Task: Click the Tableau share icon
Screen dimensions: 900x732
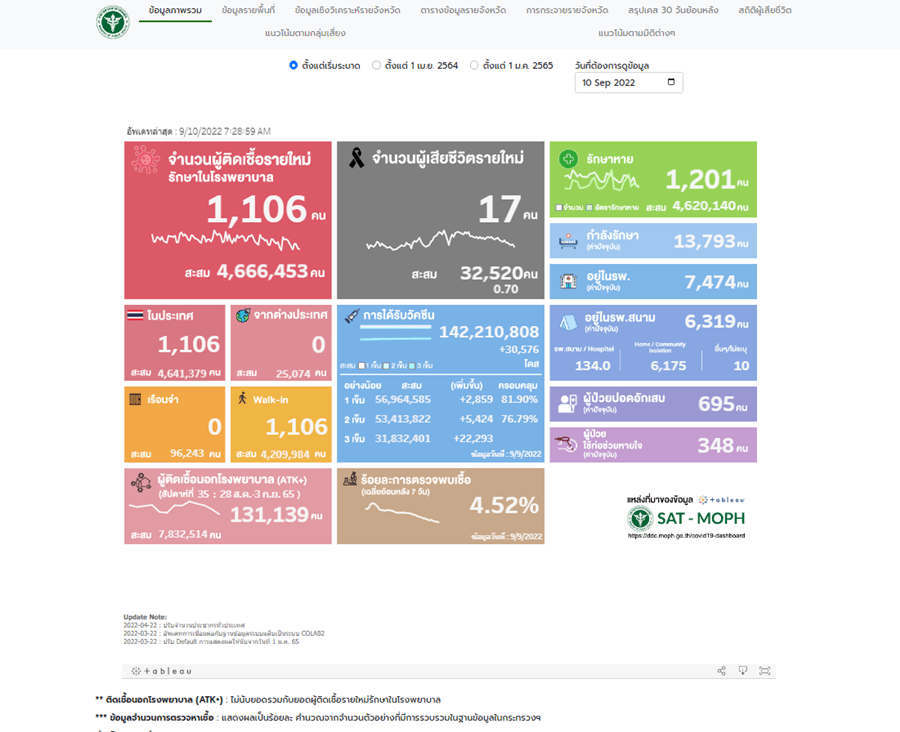Action: [x=721, y=671]
